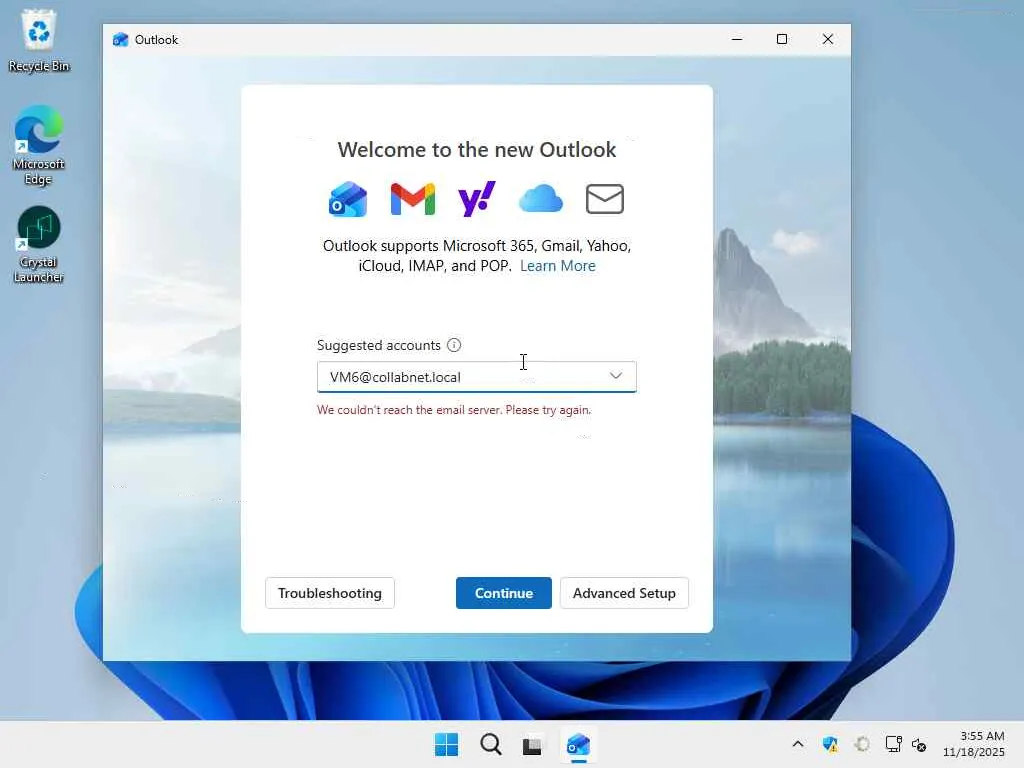This screenshot has height=768, width=1024.
Task: Click the generic mail envelope icon
Action: [605, 199]
